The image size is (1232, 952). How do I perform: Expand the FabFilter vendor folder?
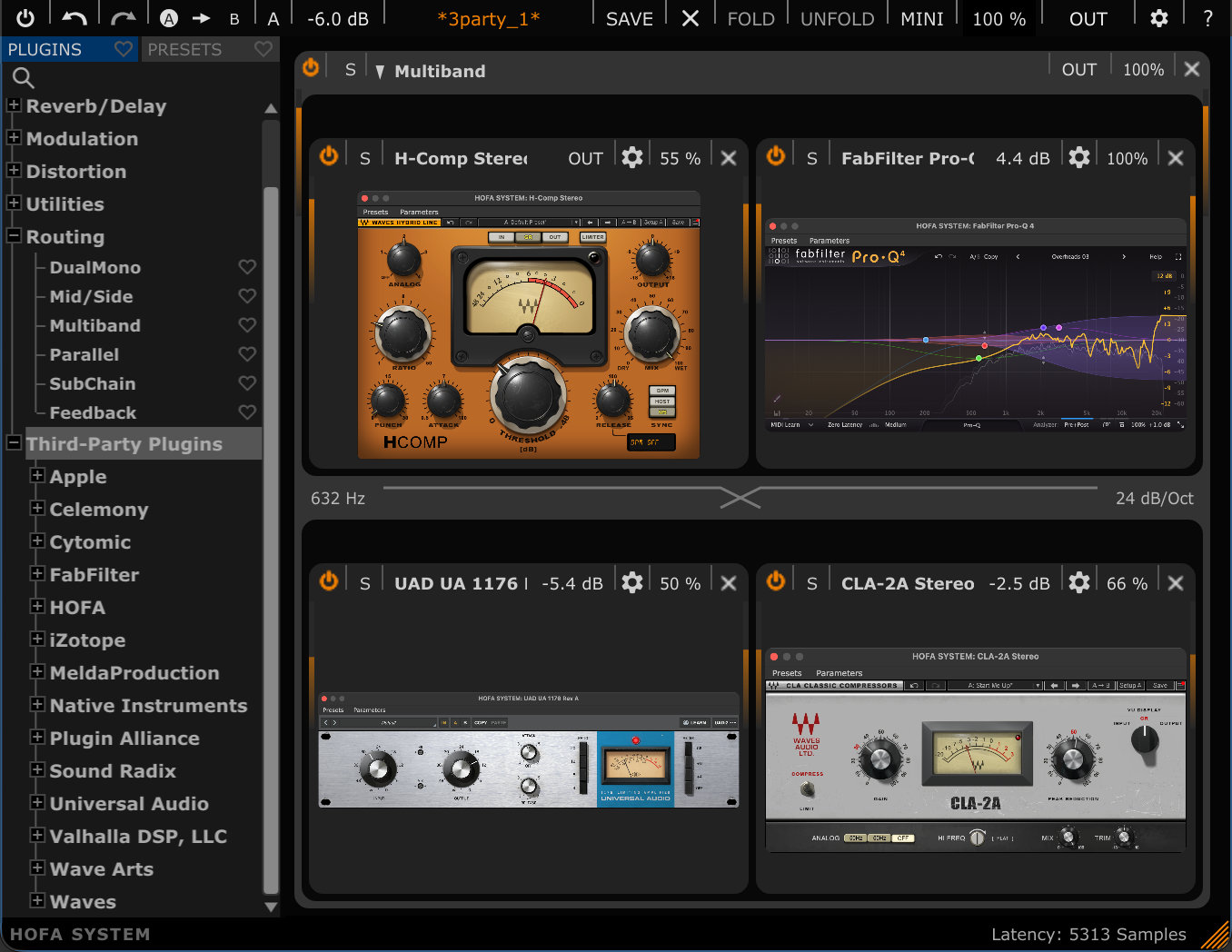[37, 574]
